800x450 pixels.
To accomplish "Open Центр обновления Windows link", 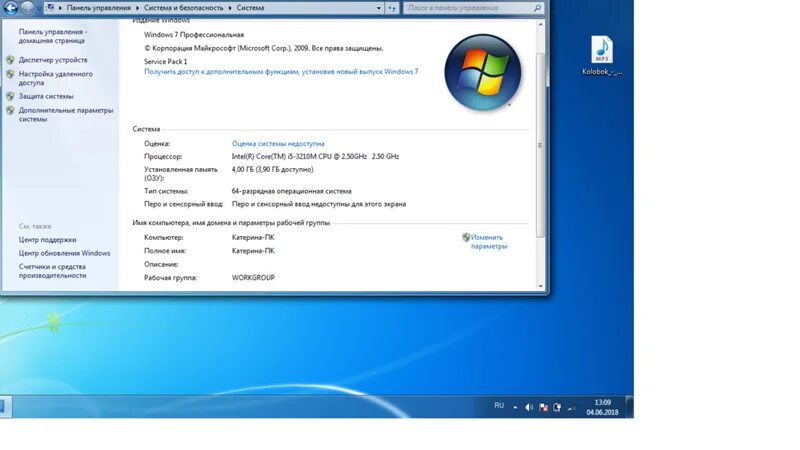I will click(64, 253).
